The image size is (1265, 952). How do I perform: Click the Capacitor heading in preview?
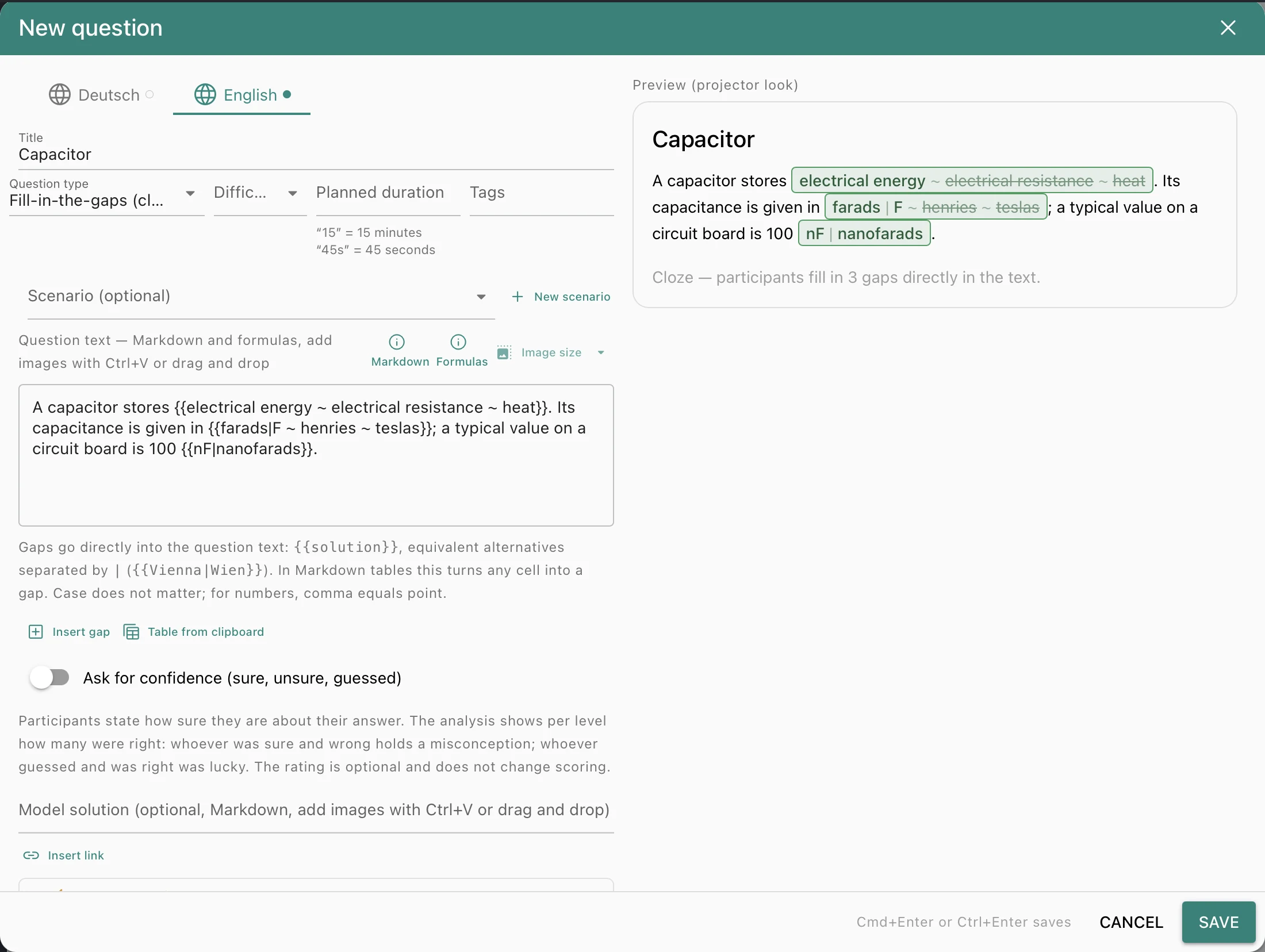click(703, 139)
